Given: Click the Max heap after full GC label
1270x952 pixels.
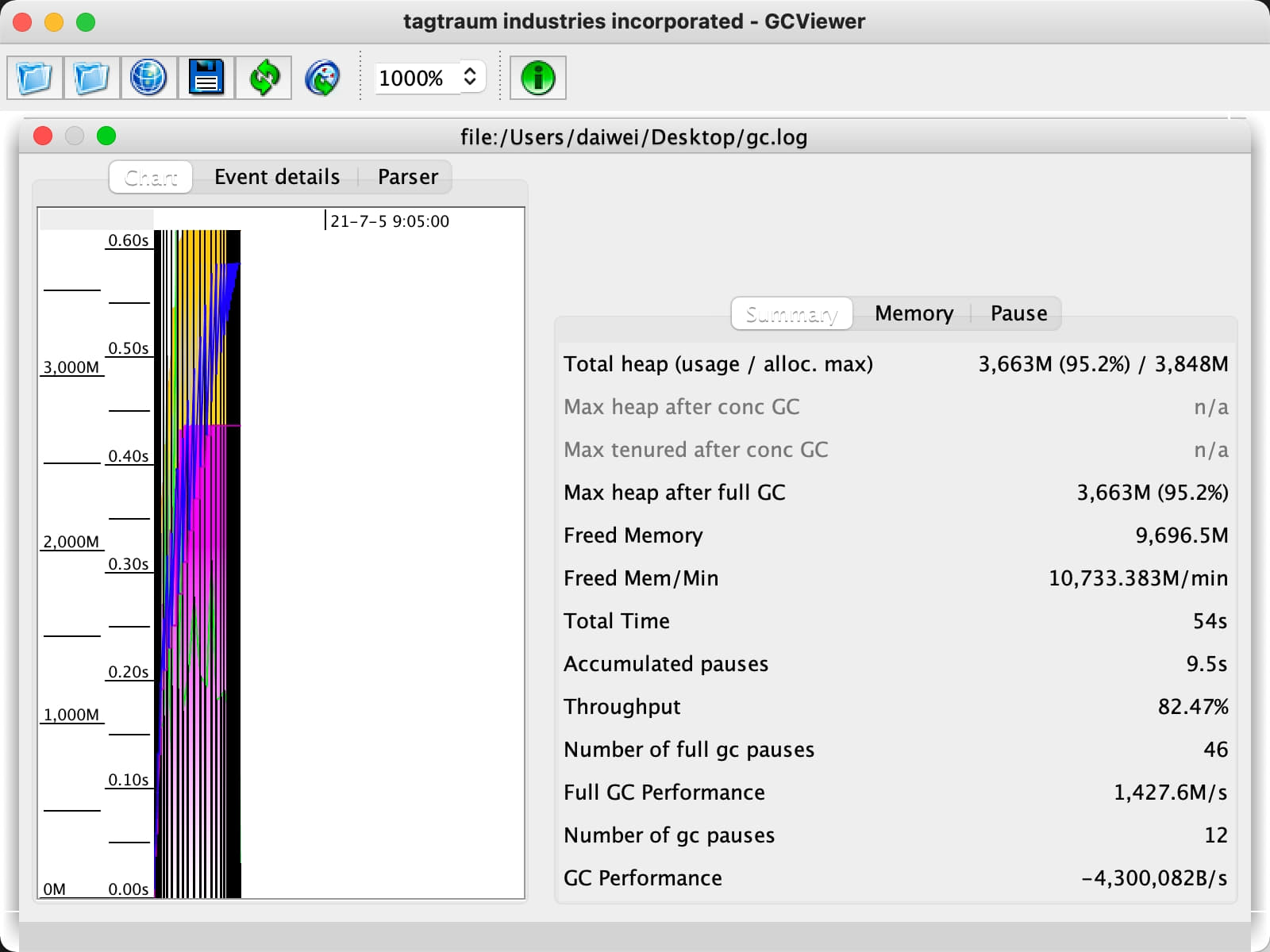Looking at the screenshot, I should (x=675, y=493).
